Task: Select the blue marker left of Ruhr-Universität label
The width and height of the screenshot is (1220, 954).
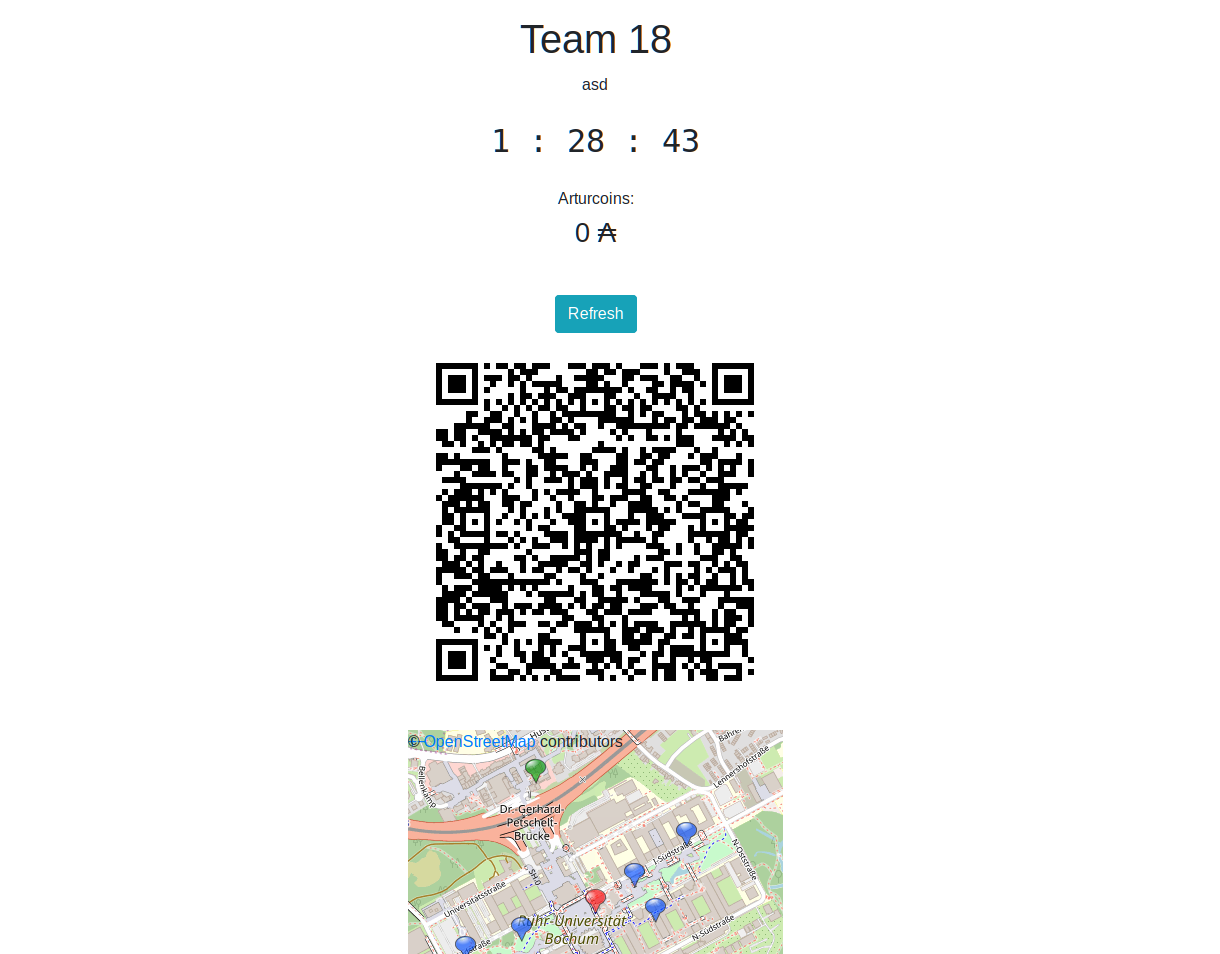Action: (521, 928)
